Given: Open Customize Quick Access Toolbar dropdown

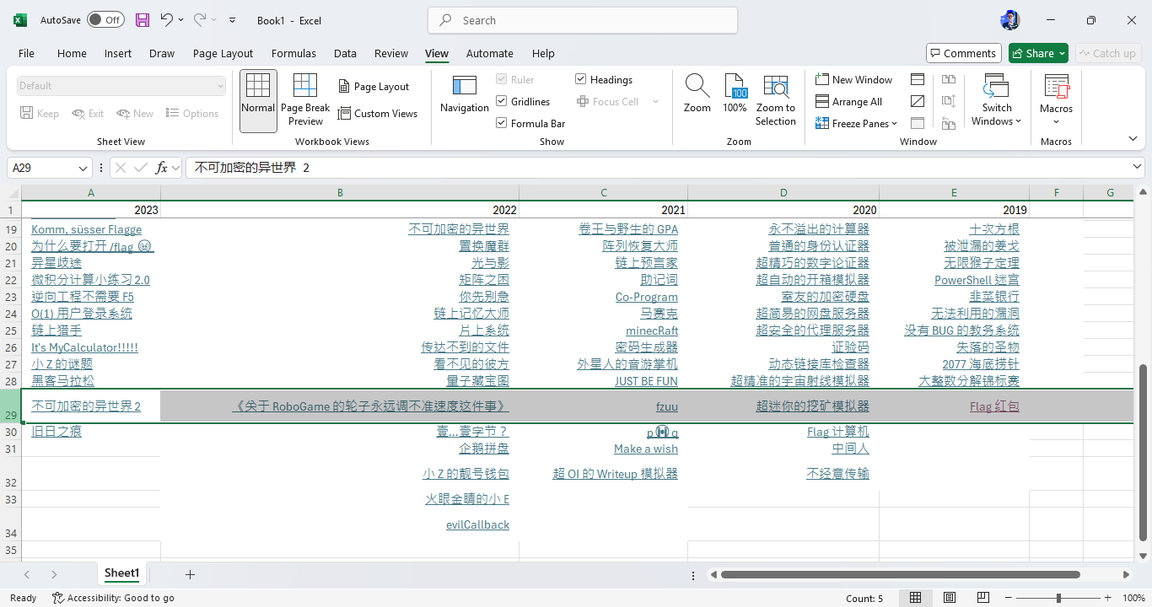Looking at the screenshot, I should 232,21.
